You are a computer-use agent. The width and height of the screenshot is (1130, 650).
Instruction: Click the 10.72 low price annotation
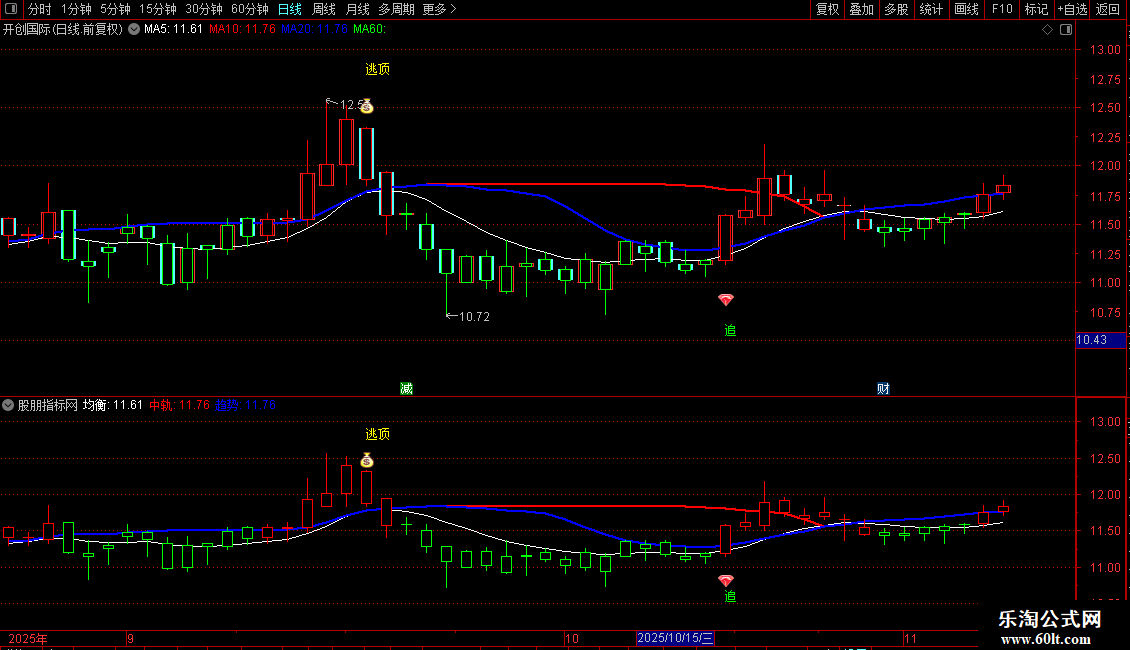(468, 316)
